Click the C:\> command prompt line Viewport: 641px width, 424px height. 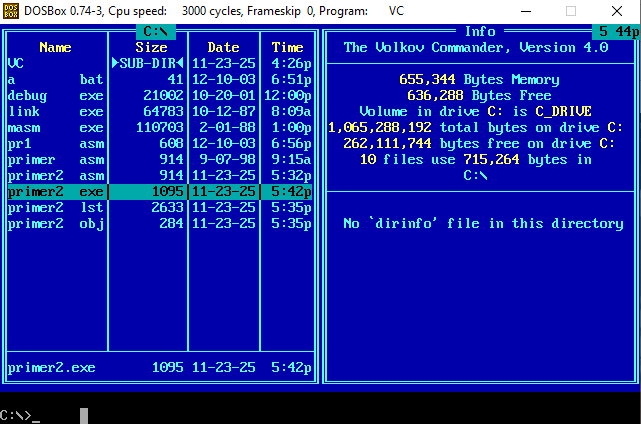coord(20,415)
